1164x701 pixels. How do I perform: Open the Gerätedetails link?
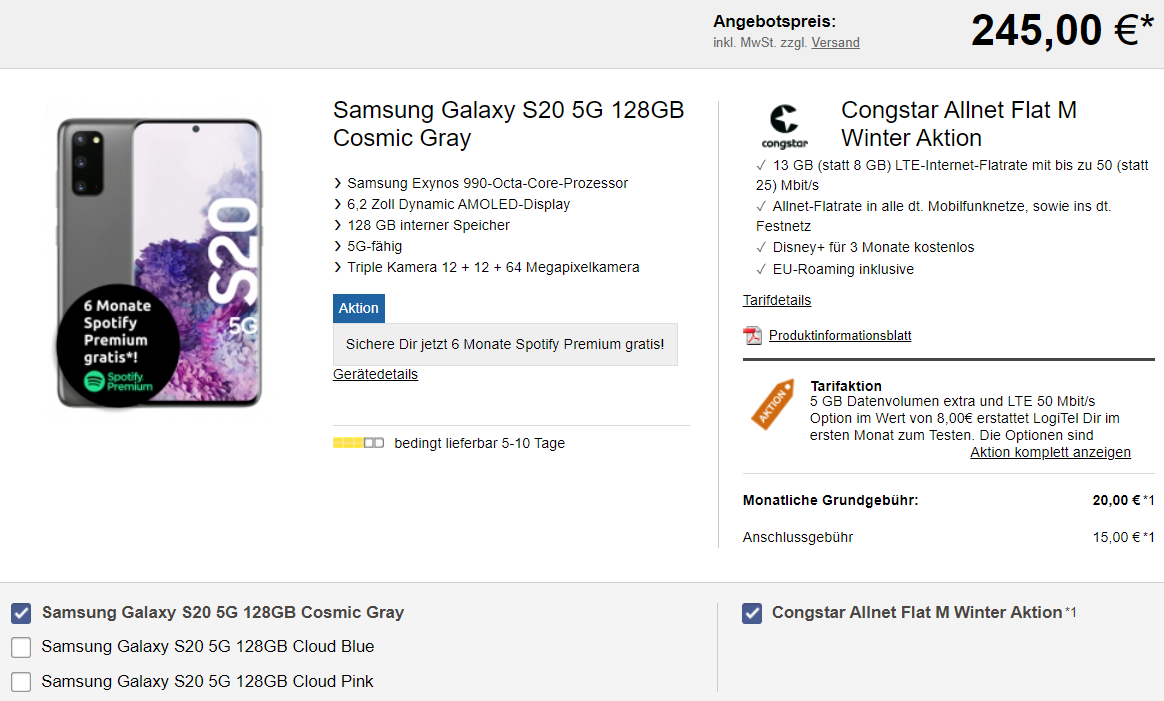(375, 374)
